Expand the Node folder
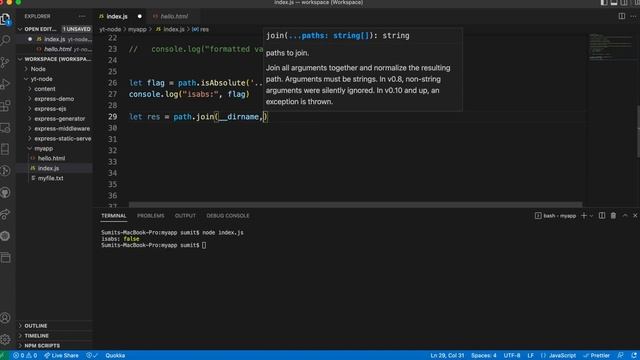The width and height of the screenshot is (640, 360). [x=55, y=69]
